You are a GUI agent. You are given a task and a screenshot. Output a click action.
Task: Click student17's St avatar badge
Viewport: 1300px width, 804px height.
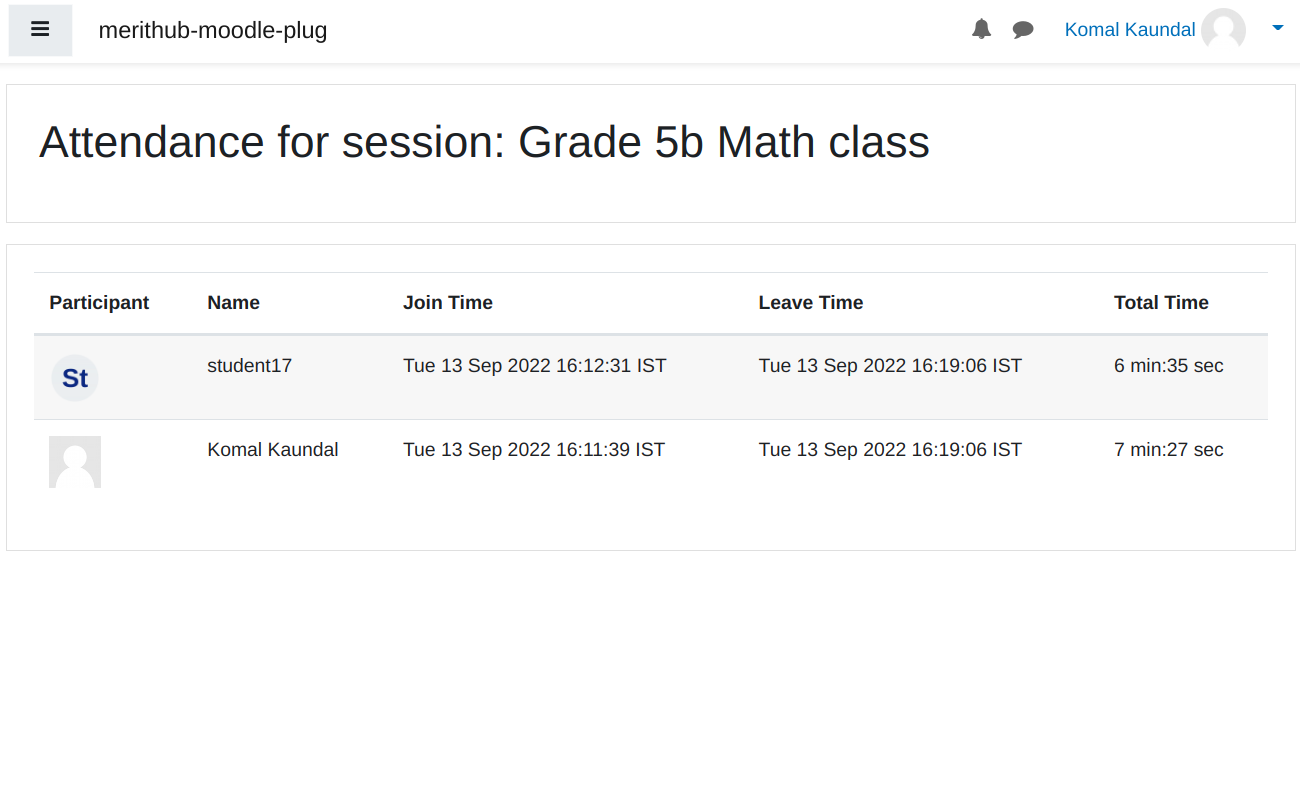75,378
